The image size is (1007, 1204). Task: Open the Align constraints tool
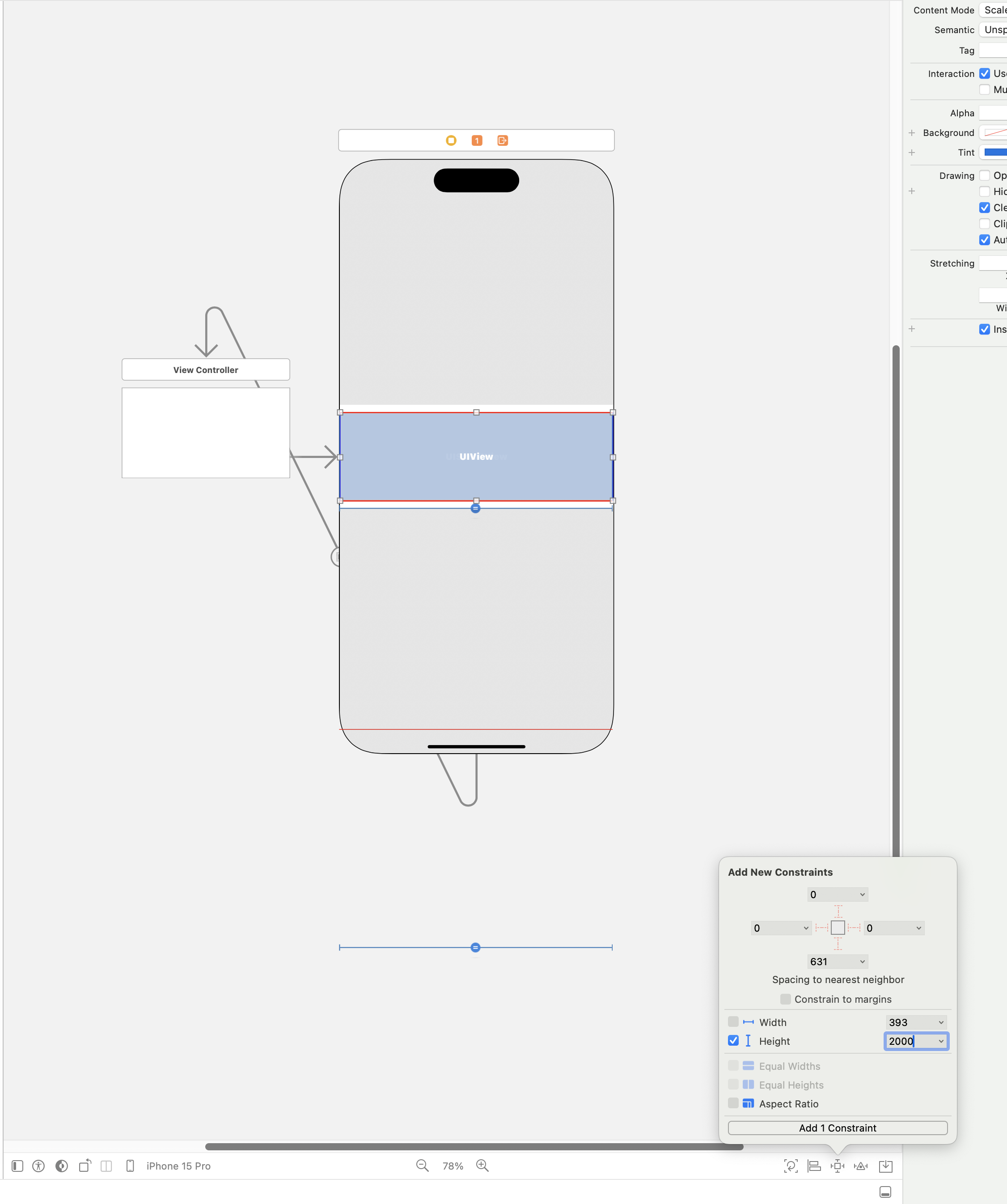(x=814, y=1166)
